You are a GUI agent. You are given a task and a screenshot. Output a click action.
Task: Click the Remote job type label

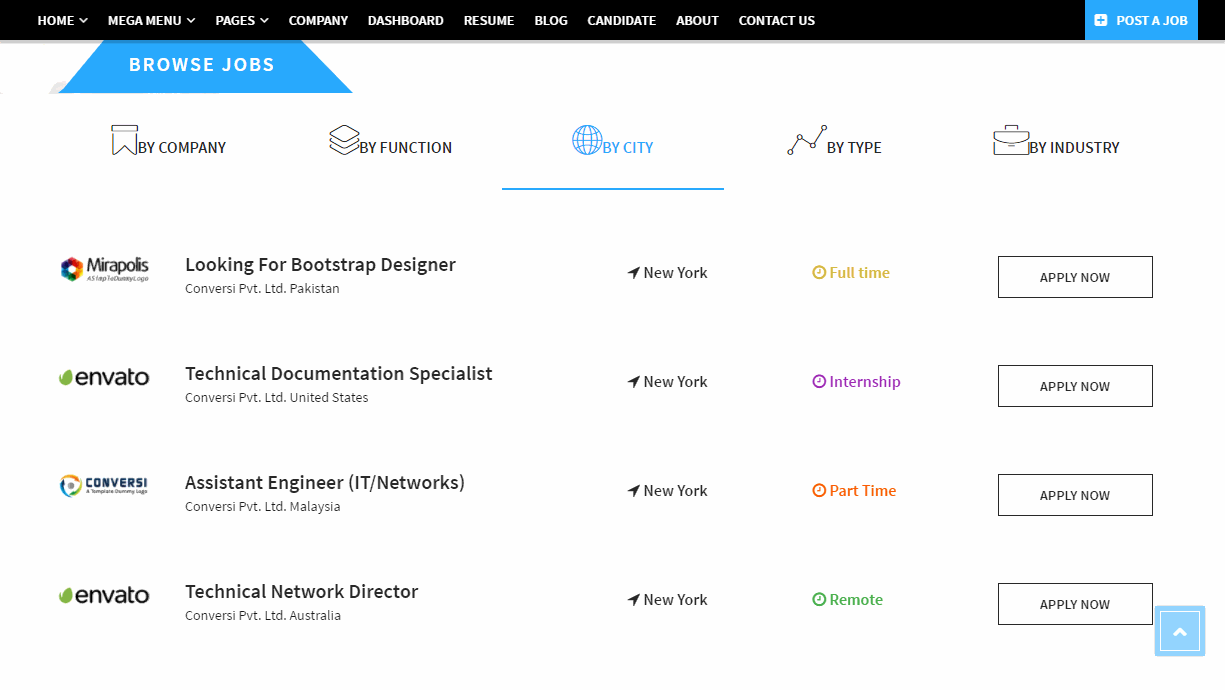tap(855, 600)
